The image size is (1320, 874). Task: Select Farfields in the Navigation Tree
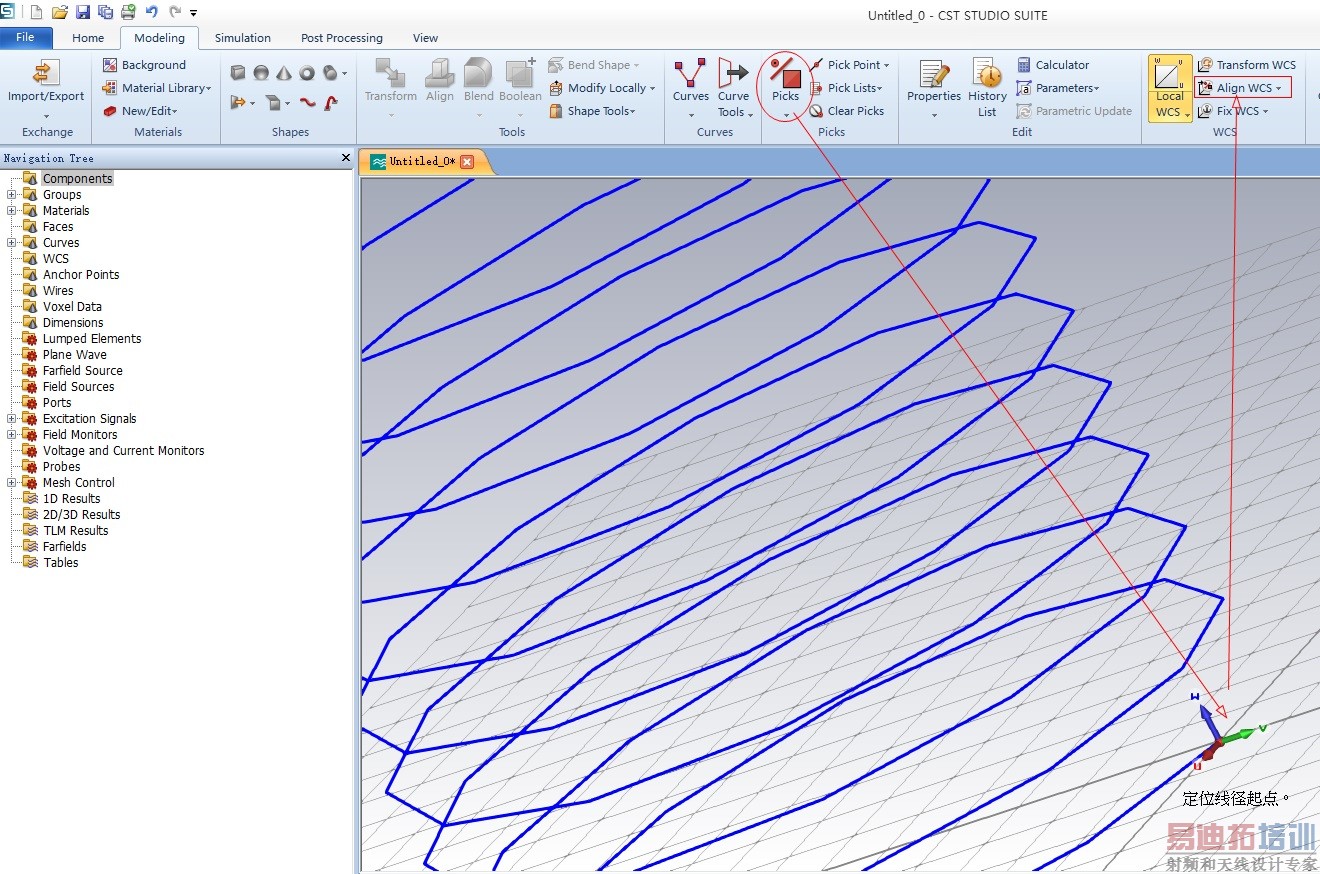click(64, 547)
